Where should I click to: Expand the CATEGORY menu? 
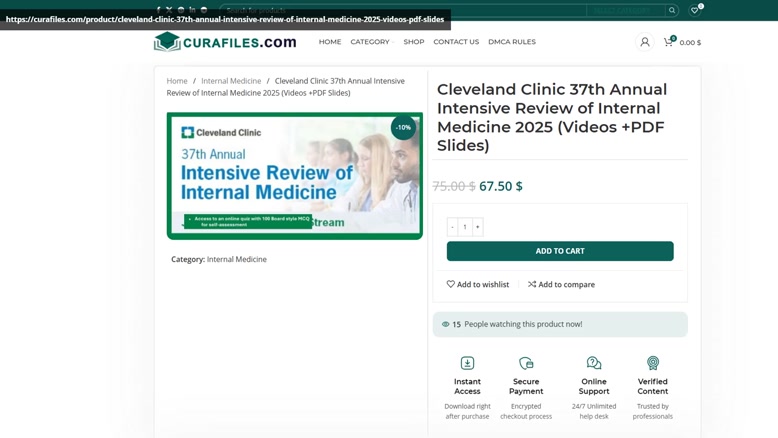(x=372, y=42)
